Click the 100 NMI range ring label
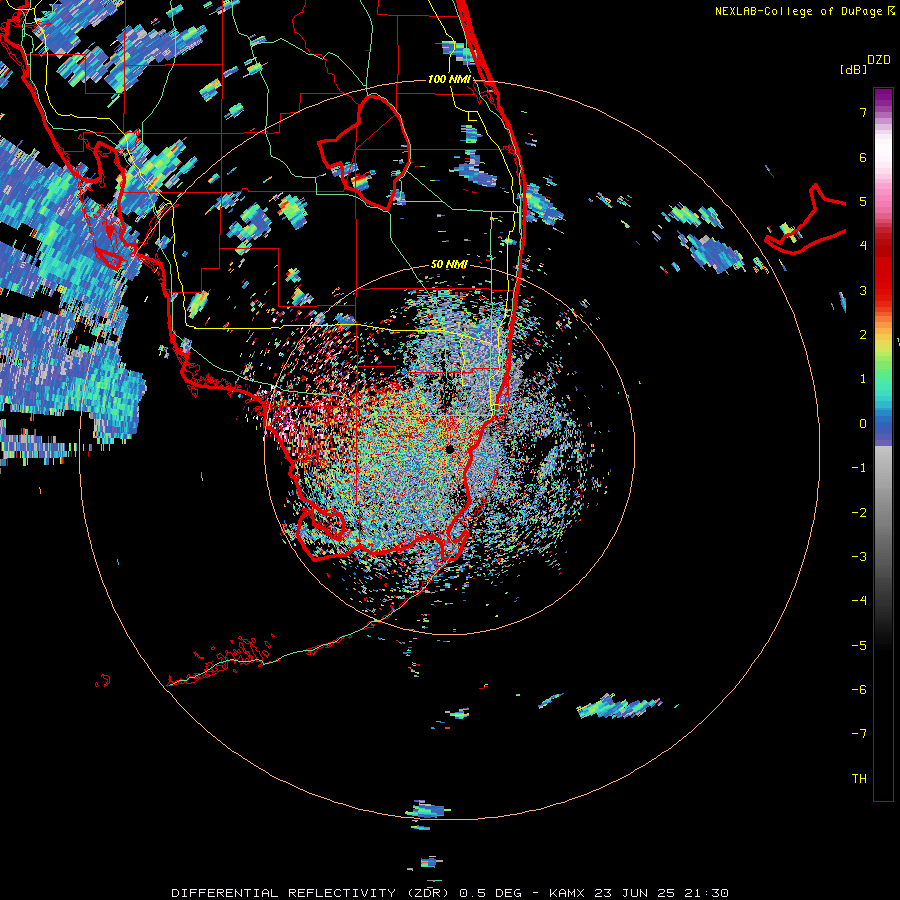Image resolution: width=900 pixels, height=900 pixels. [449, 79]
